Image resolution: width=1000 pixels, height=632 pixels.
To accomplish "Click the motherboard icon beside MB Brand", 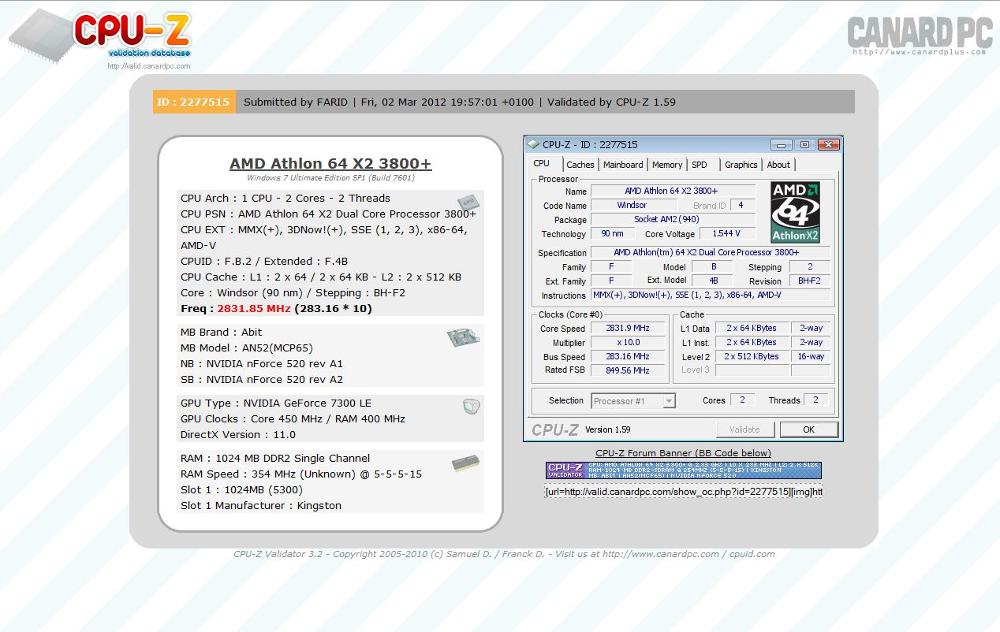I will (462, 337).
